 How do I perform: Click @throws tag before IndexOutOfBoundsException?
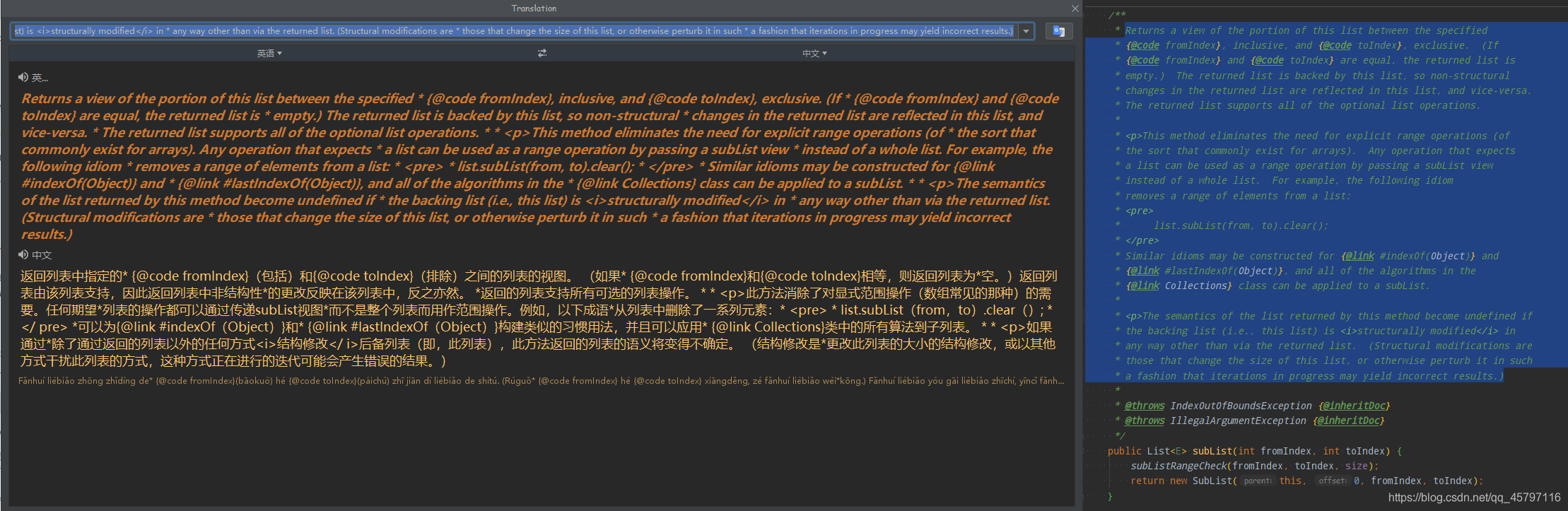pyautogui.click(x=1145, y=406)
